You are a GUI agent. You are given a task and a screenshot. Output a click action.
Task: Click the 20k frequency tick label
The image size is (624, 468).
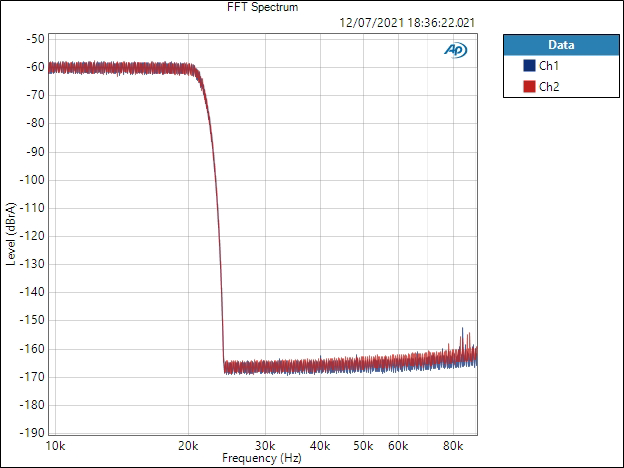point(188,446)
